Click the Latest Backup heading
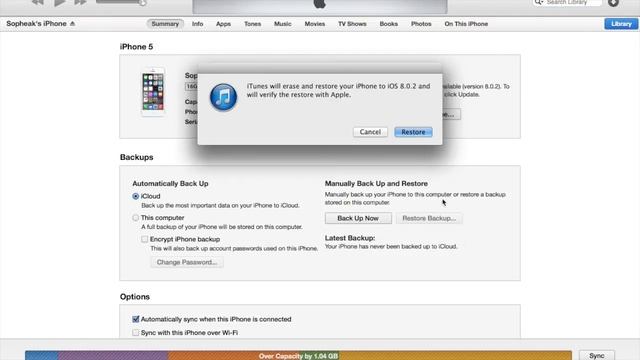640x360 pixels. pyautogui.click(x=350, y=238)
